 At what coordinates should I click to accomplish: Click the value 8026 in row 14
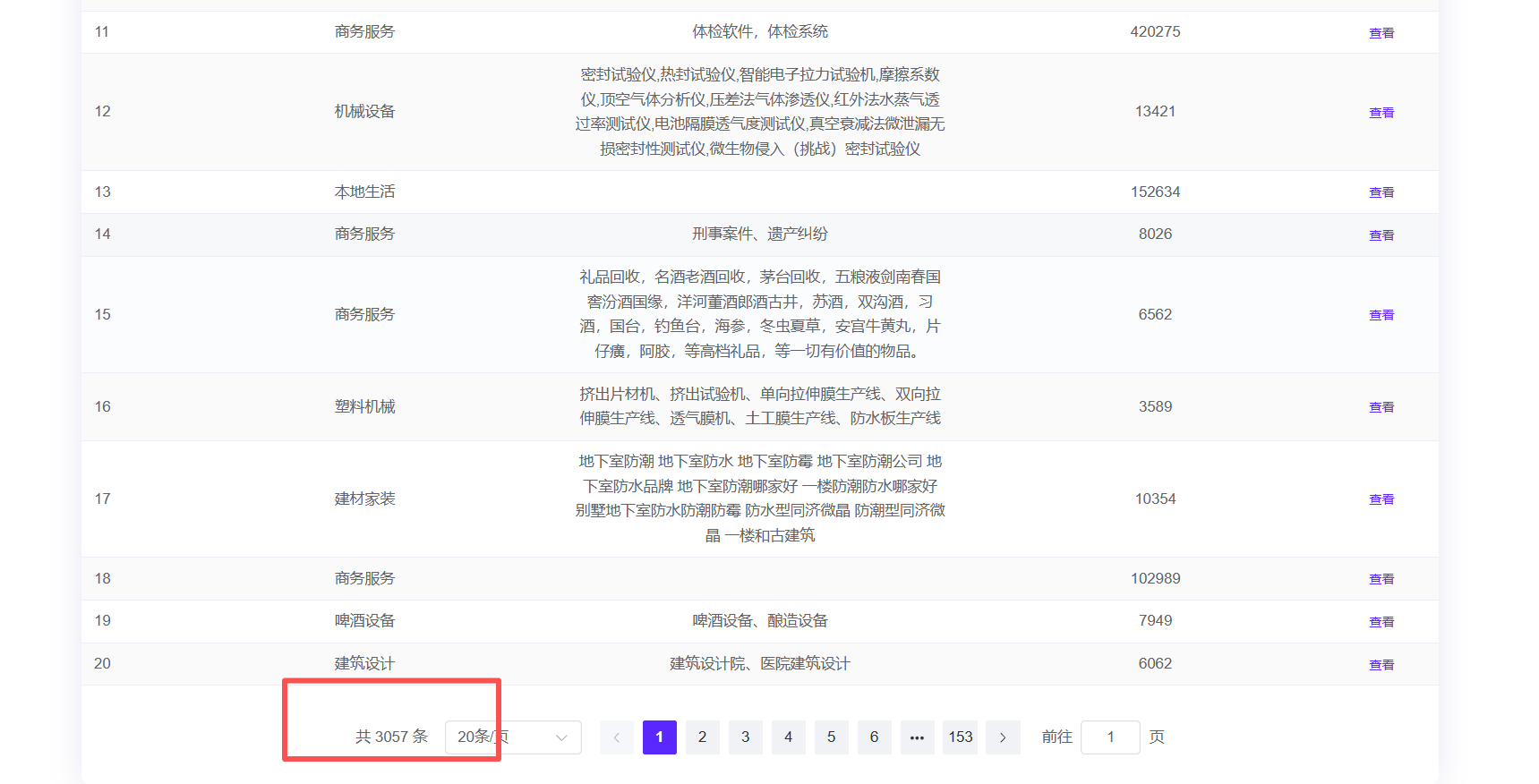(x=1155, y=234)
